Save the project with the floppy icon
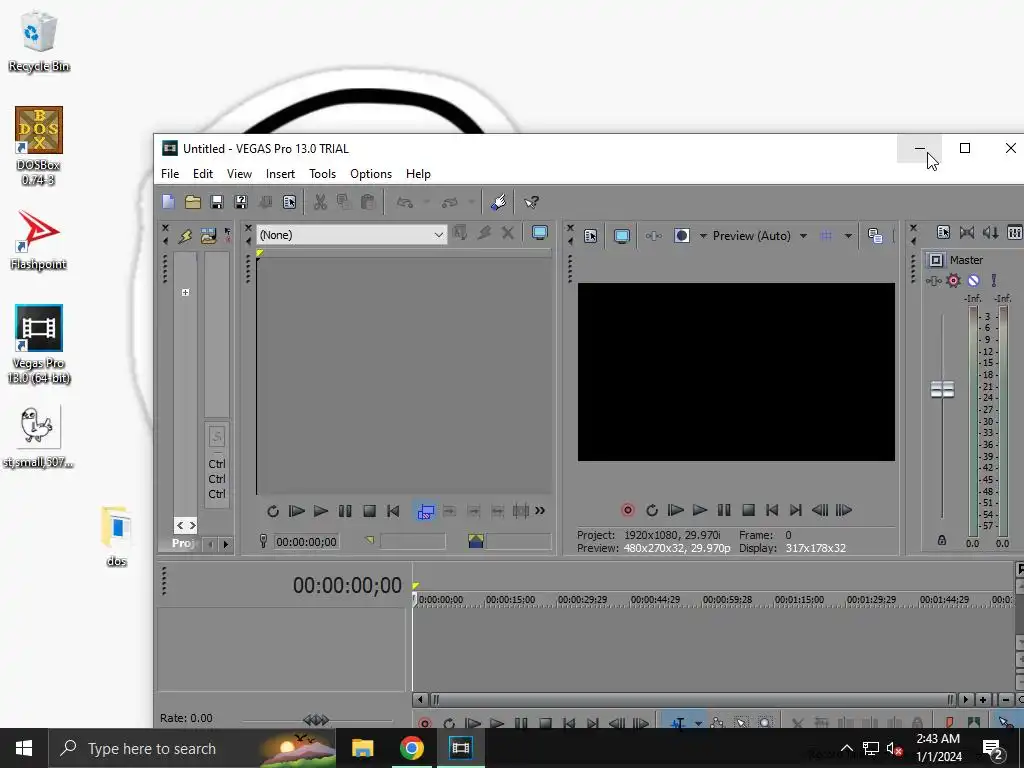 [x=217, y=202]
